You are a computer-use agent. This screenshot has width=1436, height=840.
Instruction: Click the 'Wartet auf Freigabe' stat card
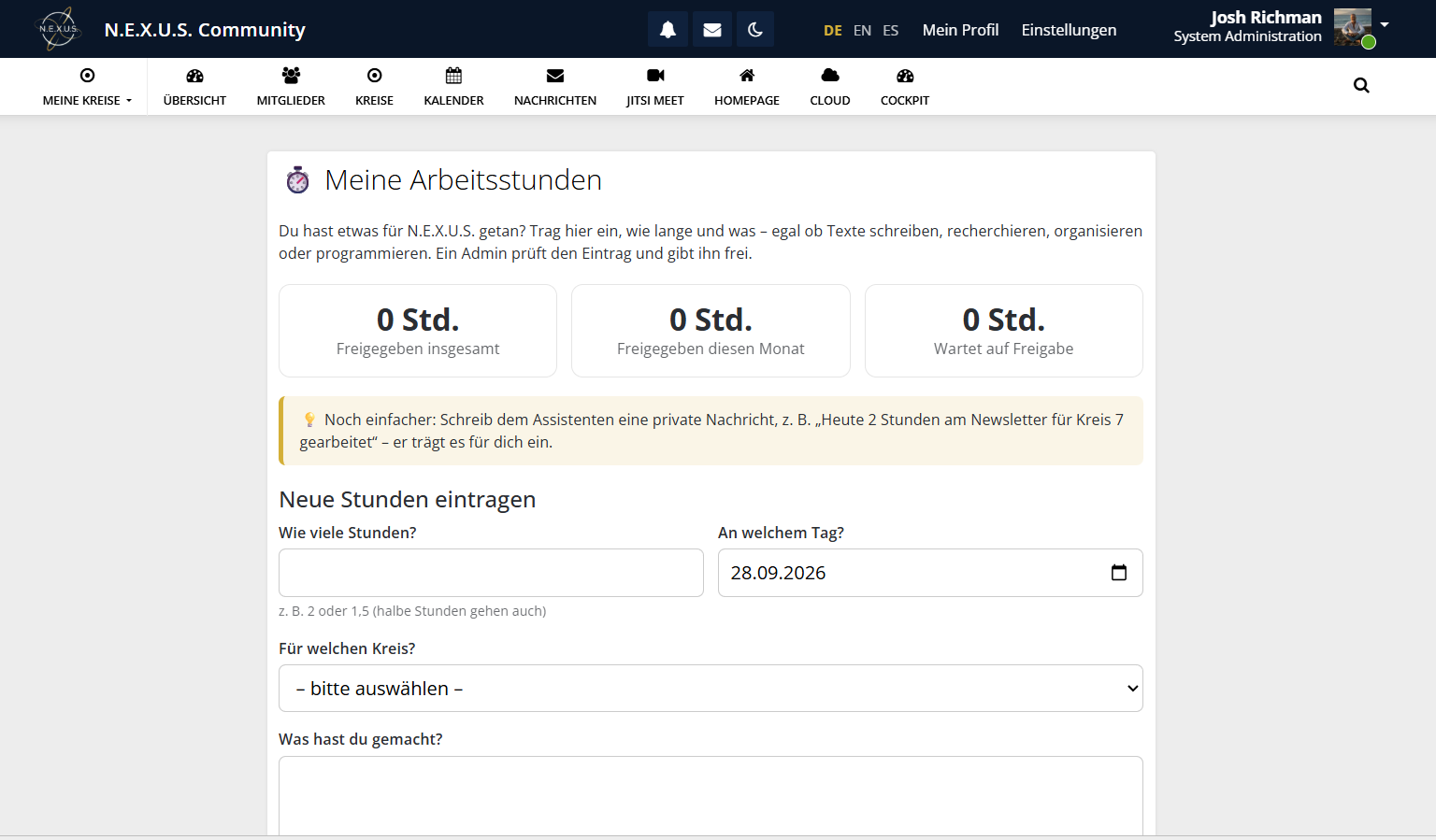click(1004, 331)
